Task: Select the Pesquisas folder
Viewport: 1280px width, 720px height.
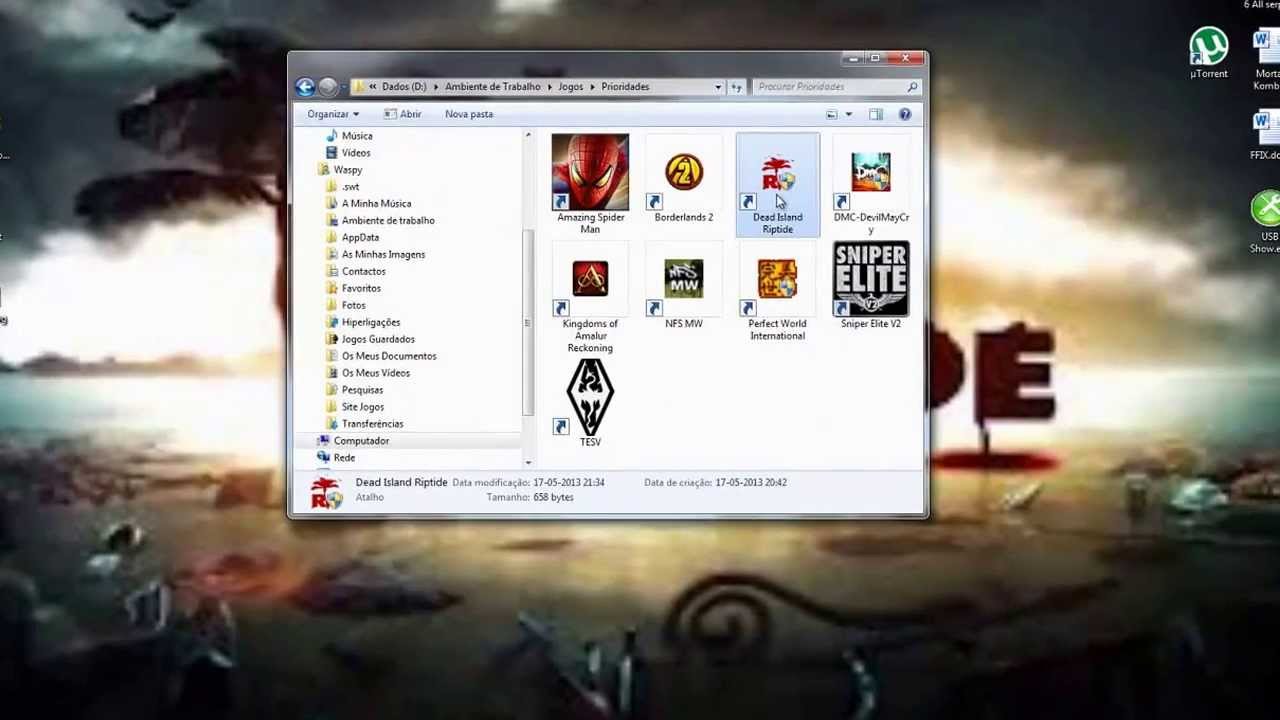Action: (x=362, y=391)
